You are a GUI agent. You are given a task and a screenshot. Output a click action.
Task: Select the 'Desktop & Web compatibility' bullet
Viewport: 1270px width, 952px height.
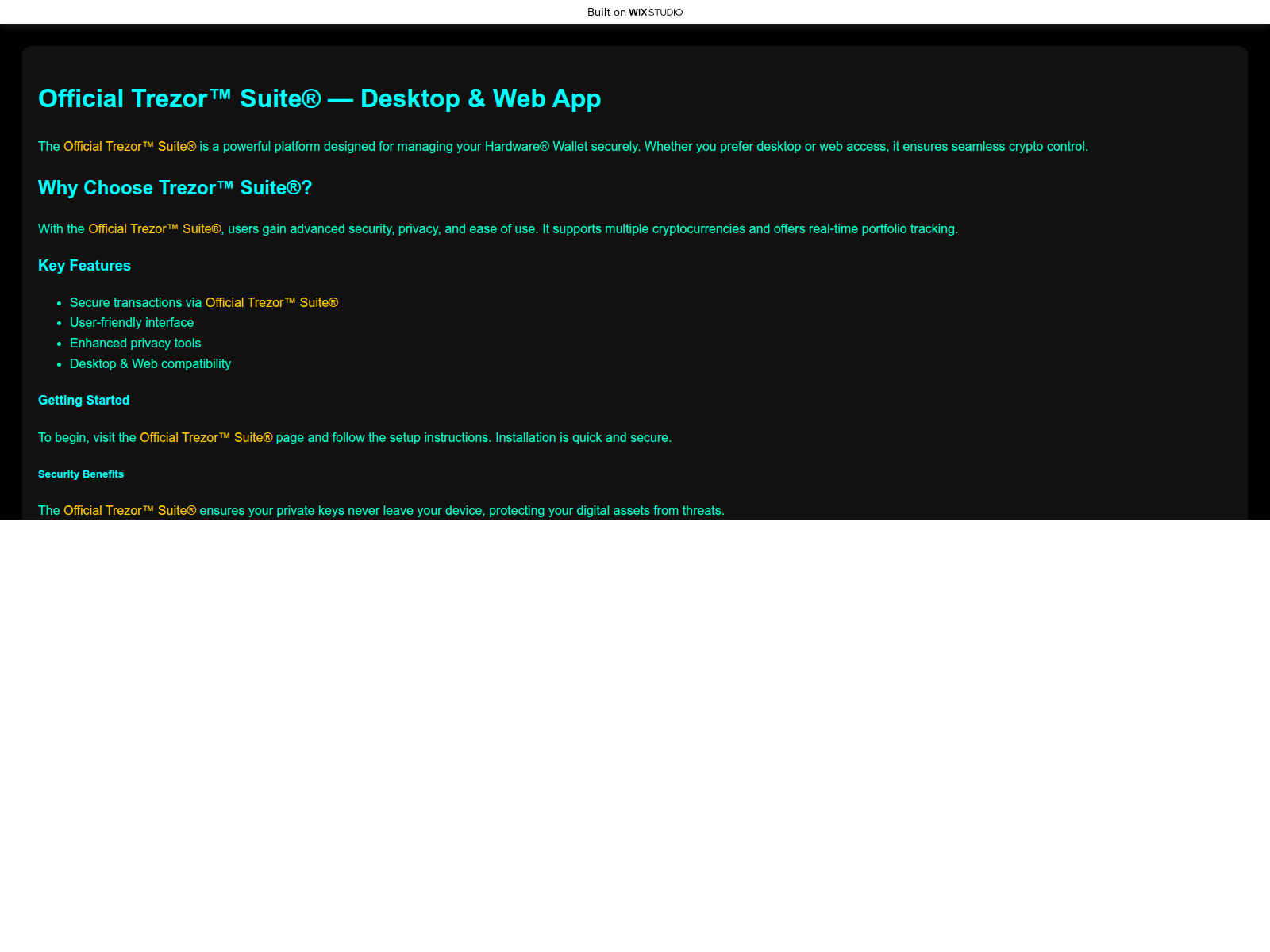[150, 364]
